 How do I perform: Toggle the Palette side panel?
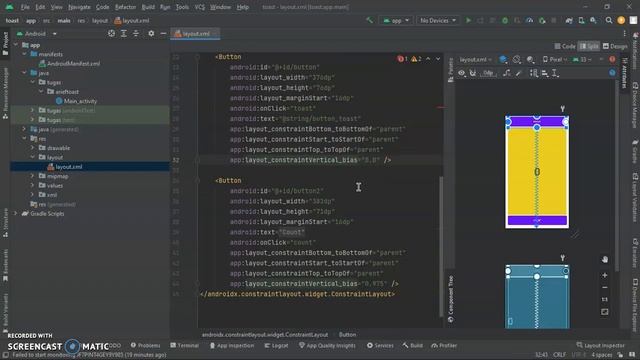pos(451,69)
